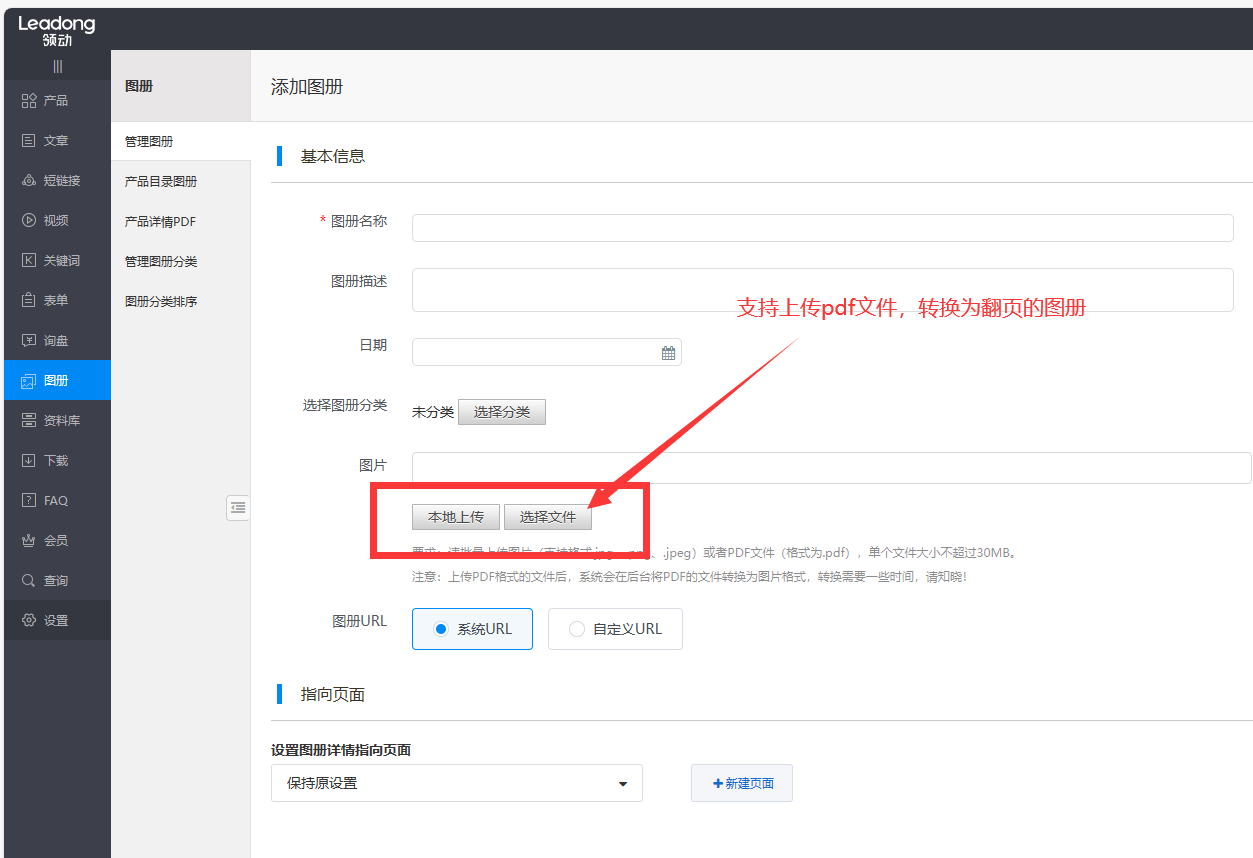This screenshot has width=1253, height=858.
Task: Open the 选择分类 category chooser
Action: click(x=501, y=411)
